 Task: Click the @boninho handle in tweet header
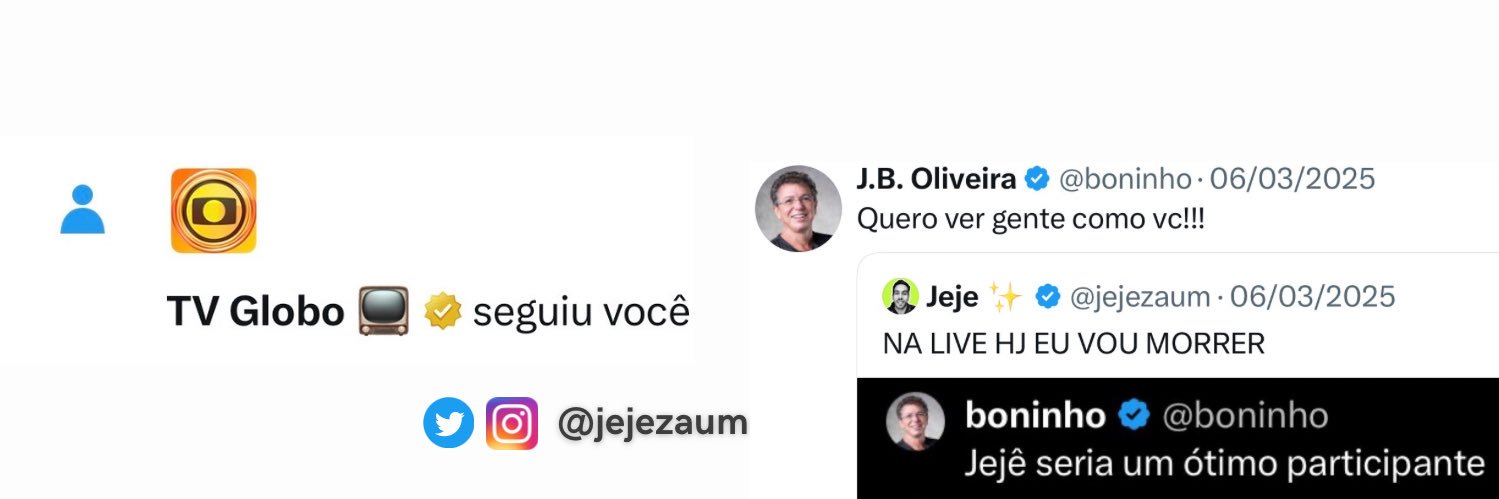[x=1125, y=180]
